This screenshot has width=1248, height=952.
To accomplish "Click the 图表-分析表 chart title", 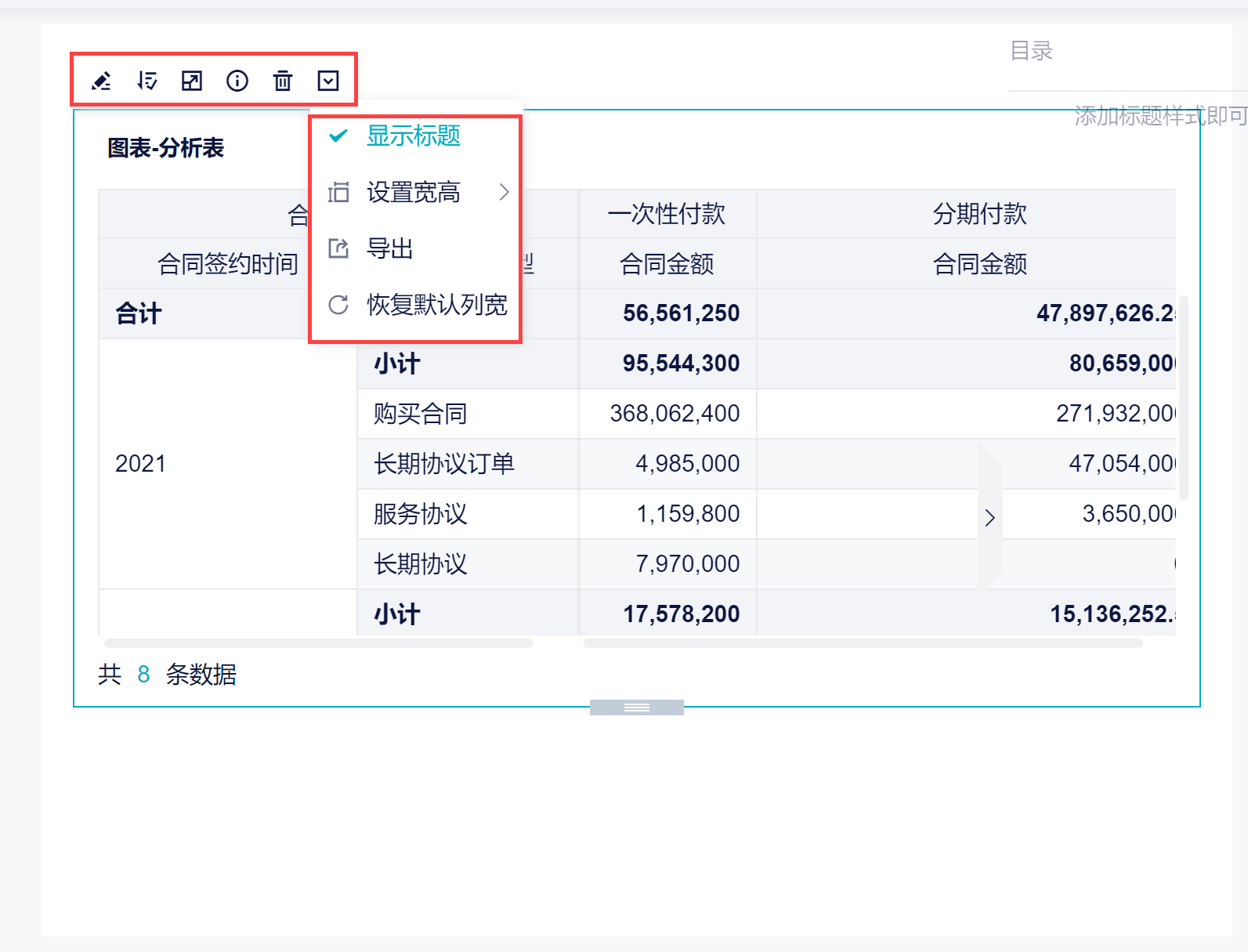I will coord(166,148).
